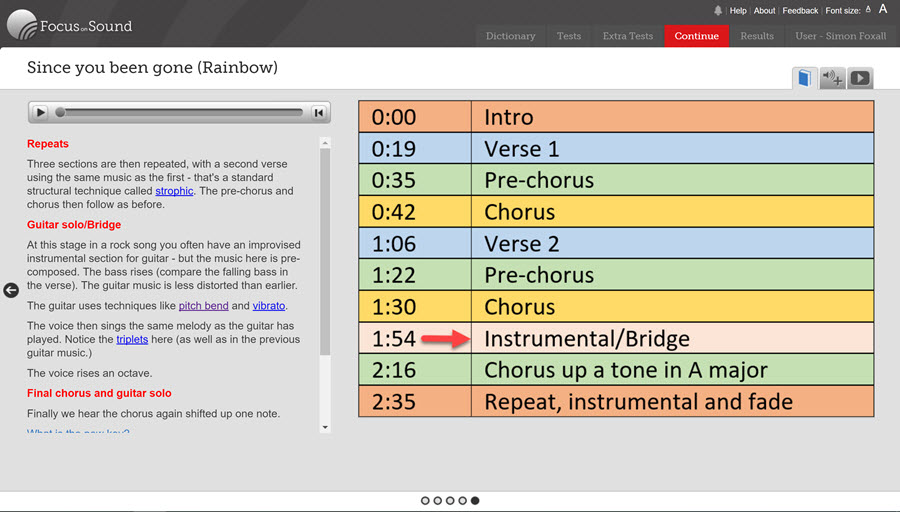Click the Guitar solo/Bridge heading
The image size is (900, 512).
coord(74,224)
